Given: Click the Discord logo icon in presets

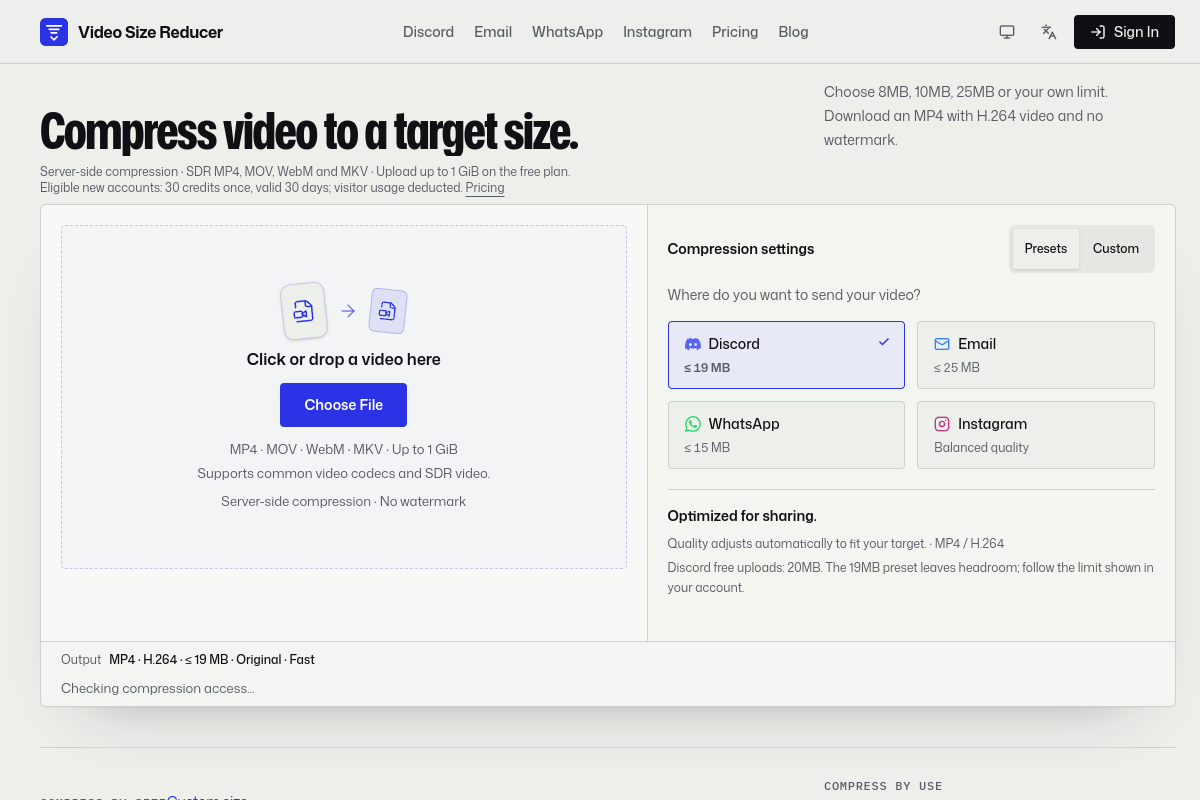Looking at the screenshot, I should pos(692,344).
